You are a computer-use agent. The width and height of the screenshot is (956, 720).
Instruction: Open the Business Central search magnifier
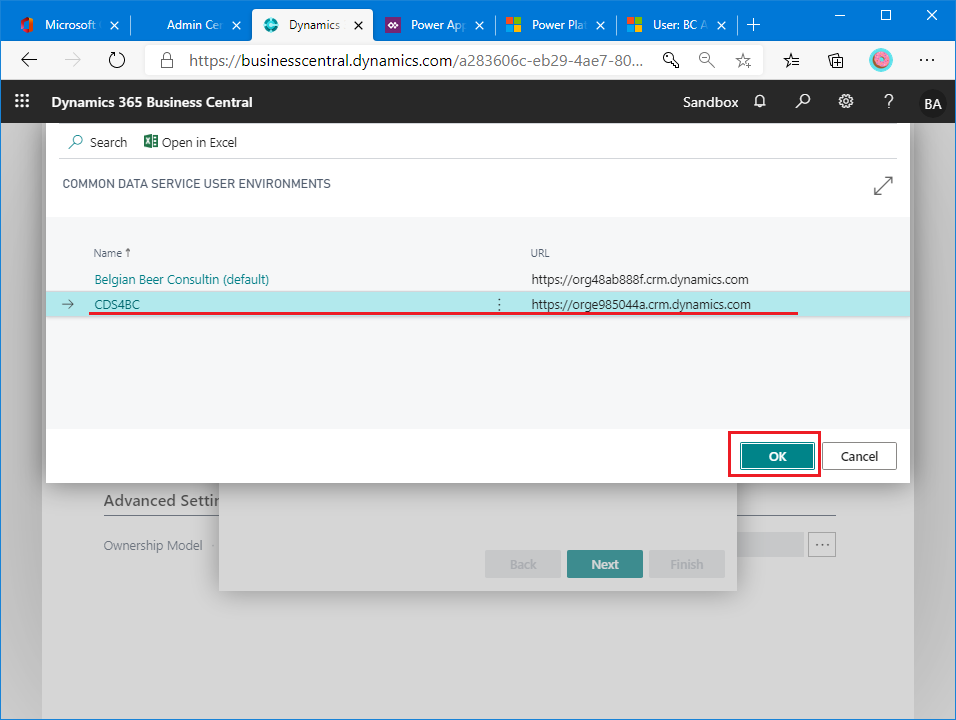coord(803,101)
